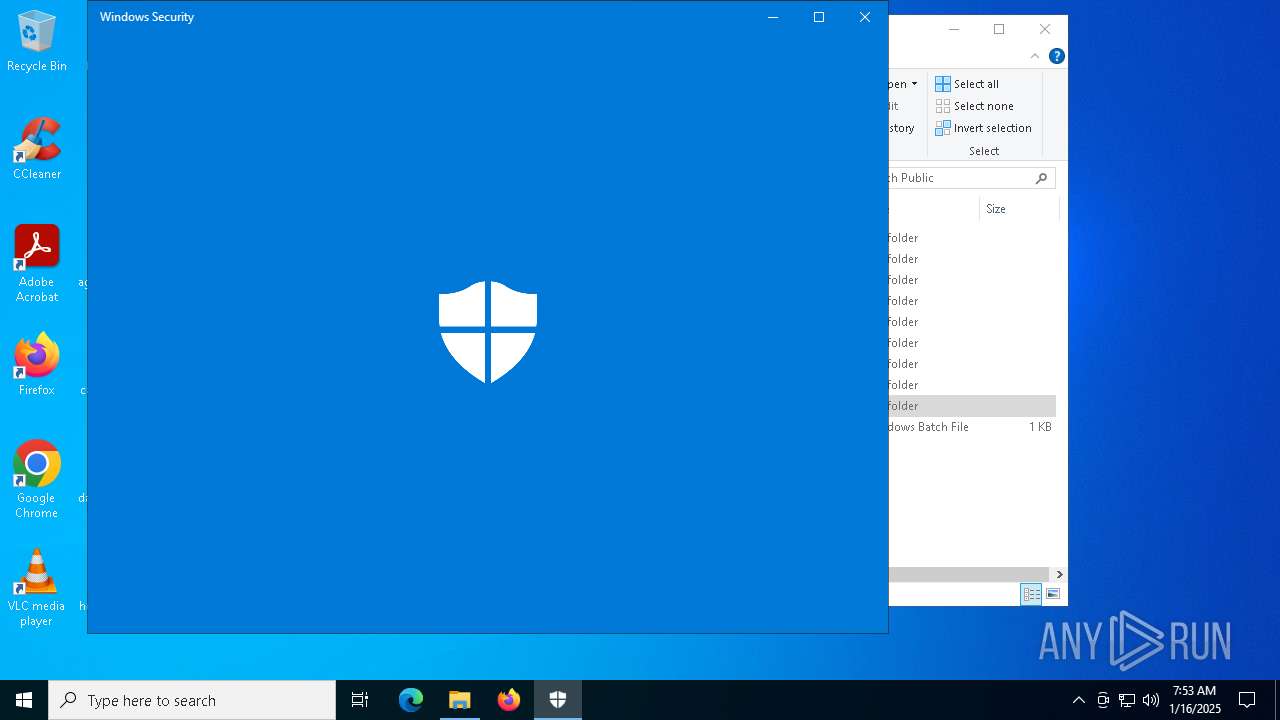Minimize the Windows Security window
This screenshot has height=720, width=1280.
pyautogui.click(x=773, y=17)
